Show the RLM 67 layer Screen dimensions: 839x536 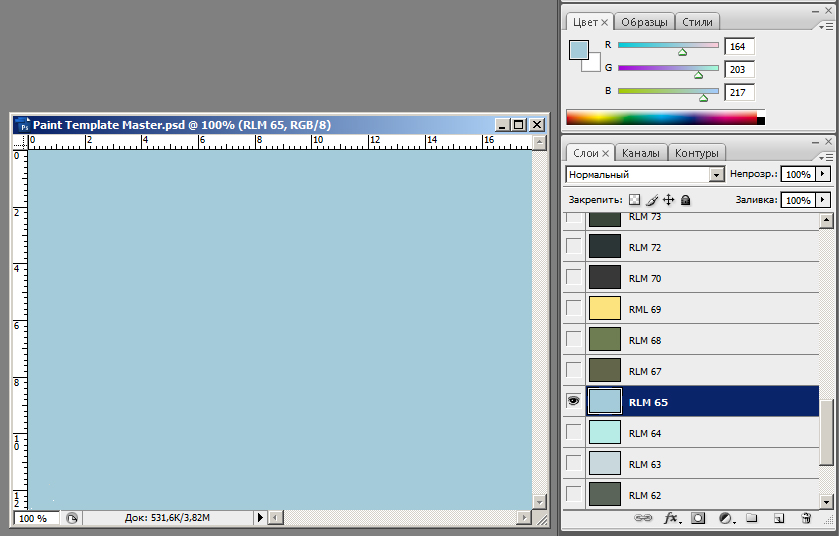pyautogui.click(x=574, y=370)
